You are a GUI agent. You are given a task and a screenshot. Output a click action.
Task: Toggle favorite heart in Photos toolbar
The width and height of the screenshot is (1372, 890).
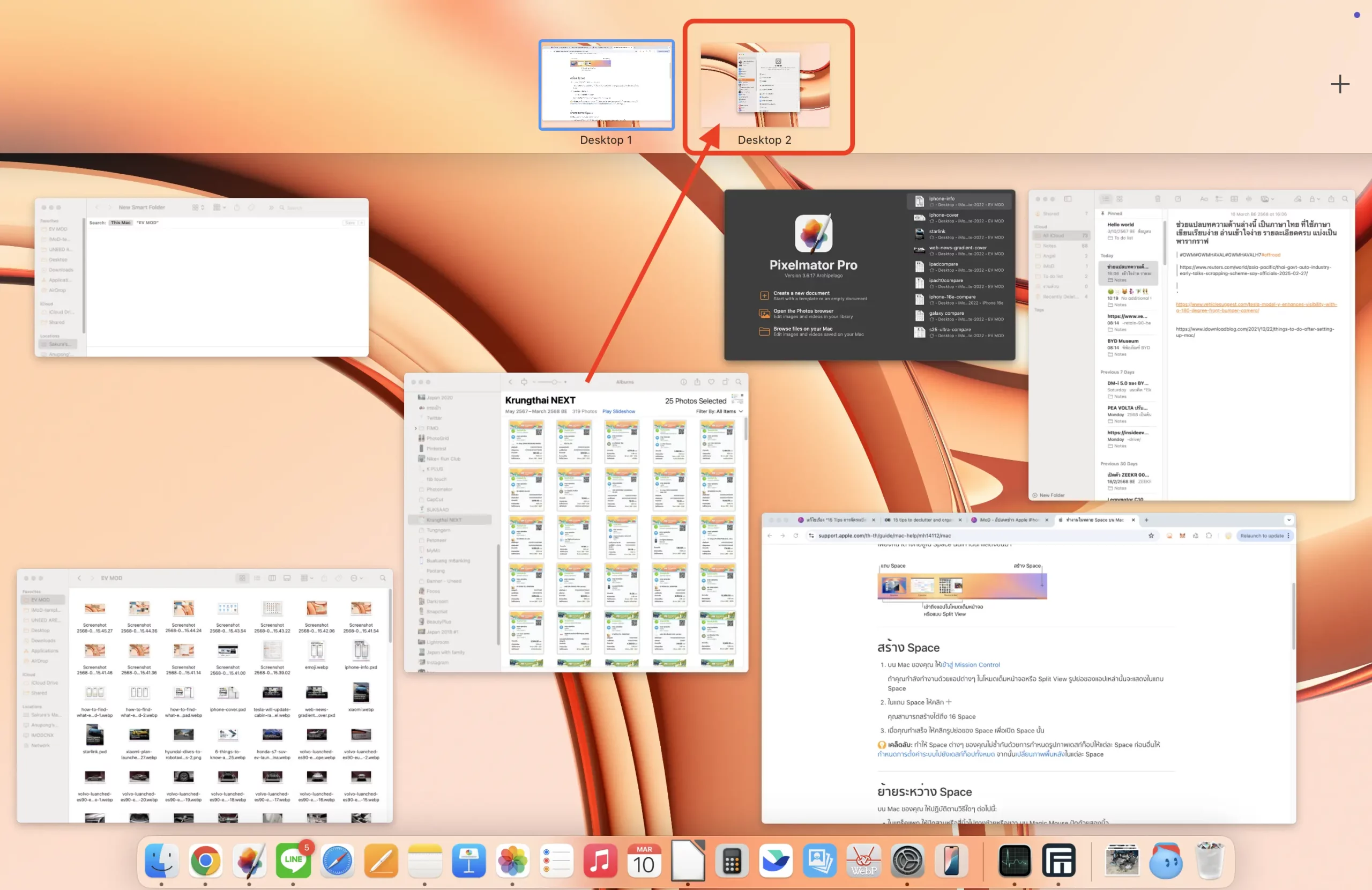tap(711, 382)
